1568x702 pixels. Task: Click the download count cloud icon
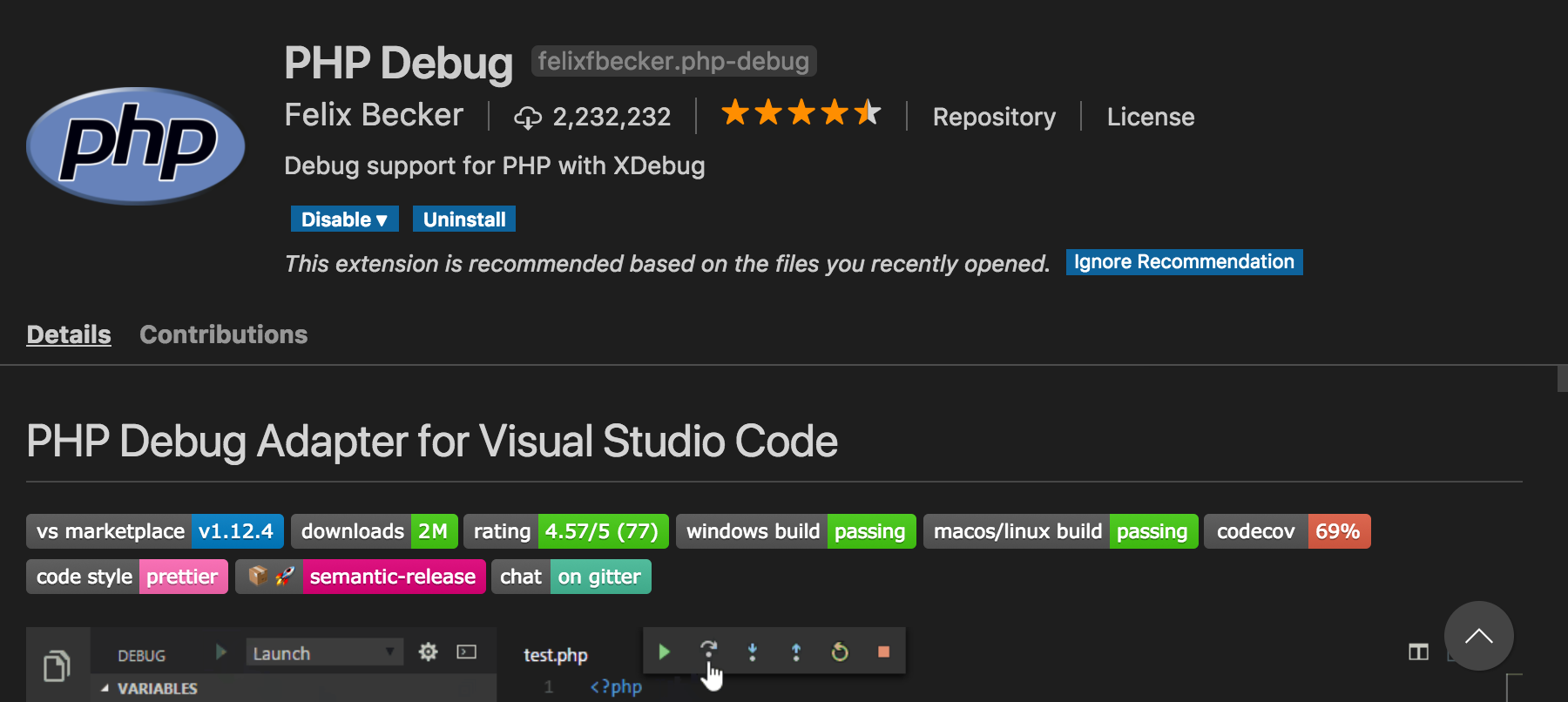528,117
